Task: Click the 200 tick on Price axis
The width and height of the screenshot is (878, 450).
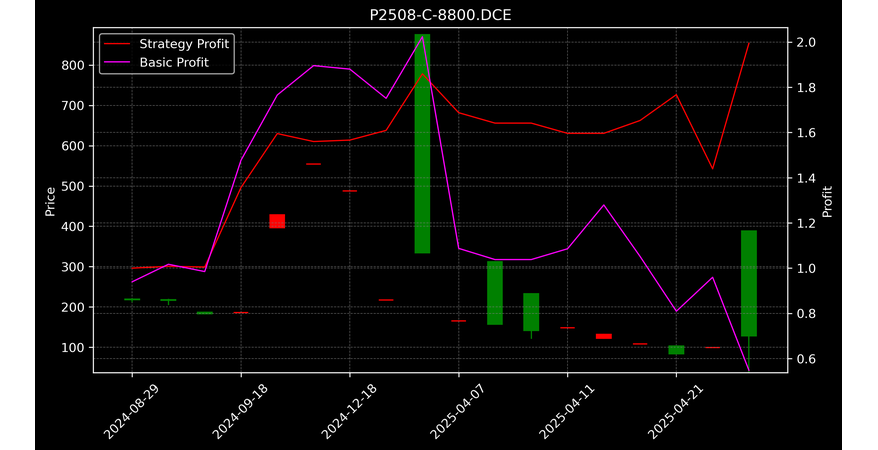Action: tap(73, 307)
